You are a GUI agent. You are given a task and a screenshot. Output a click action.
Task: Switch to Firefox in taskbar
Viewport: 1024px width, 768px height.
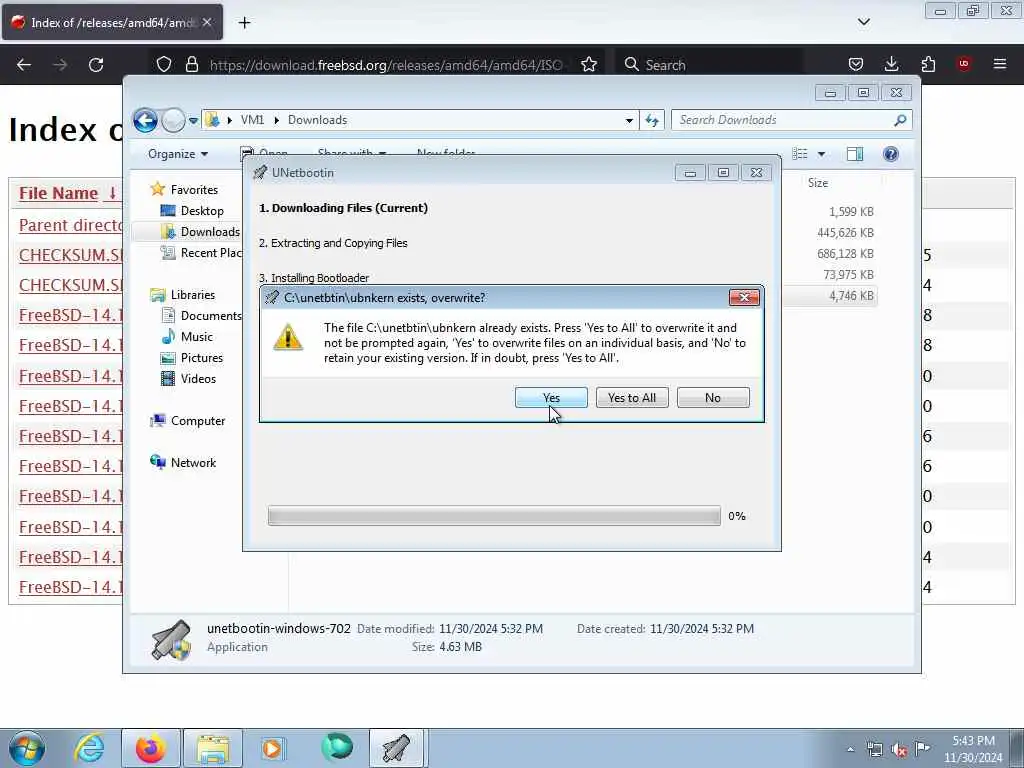[150, 748]
